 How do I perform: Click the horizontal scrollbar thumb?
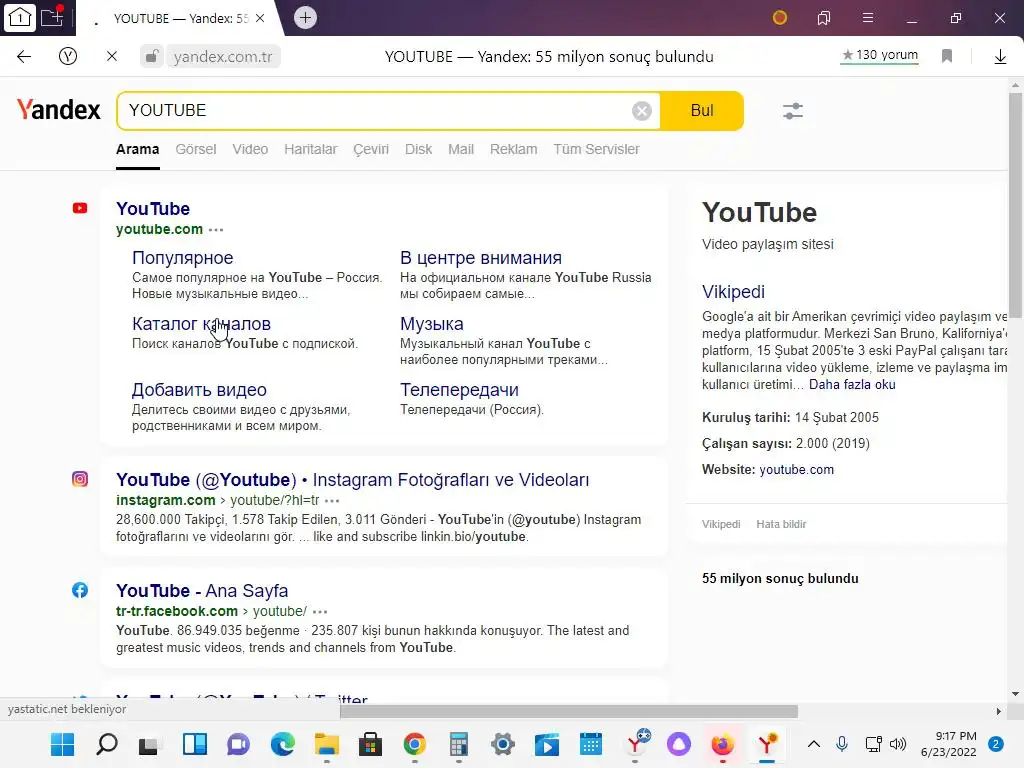tap(569, 711)
